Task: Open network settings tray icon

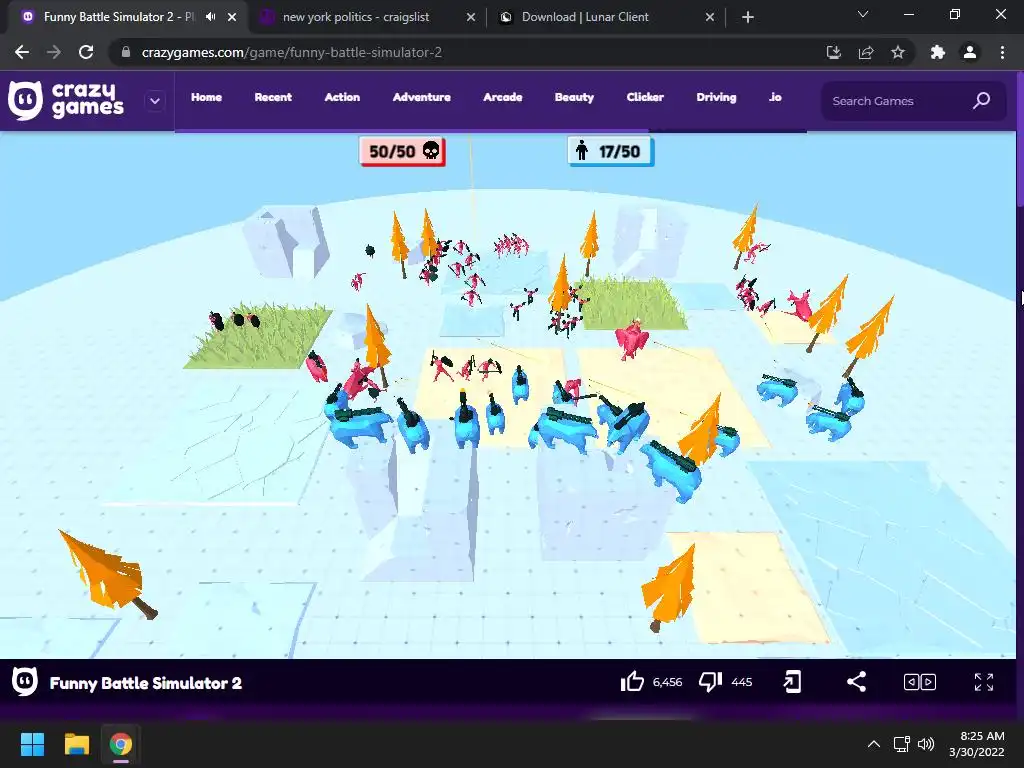Action: click(x=902, y=744)
